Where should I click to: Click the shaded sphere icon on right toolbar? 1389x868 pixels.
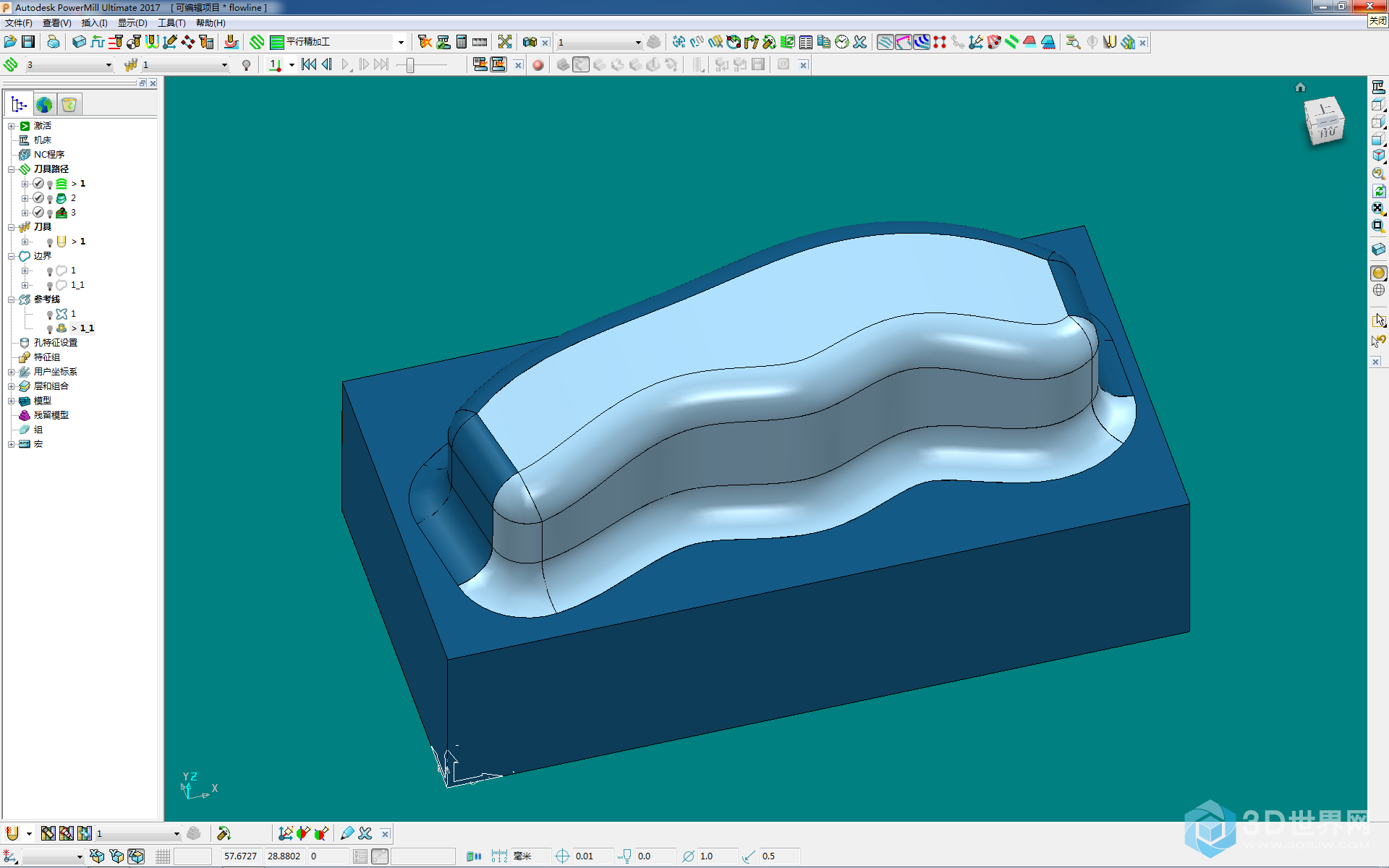1378,273
